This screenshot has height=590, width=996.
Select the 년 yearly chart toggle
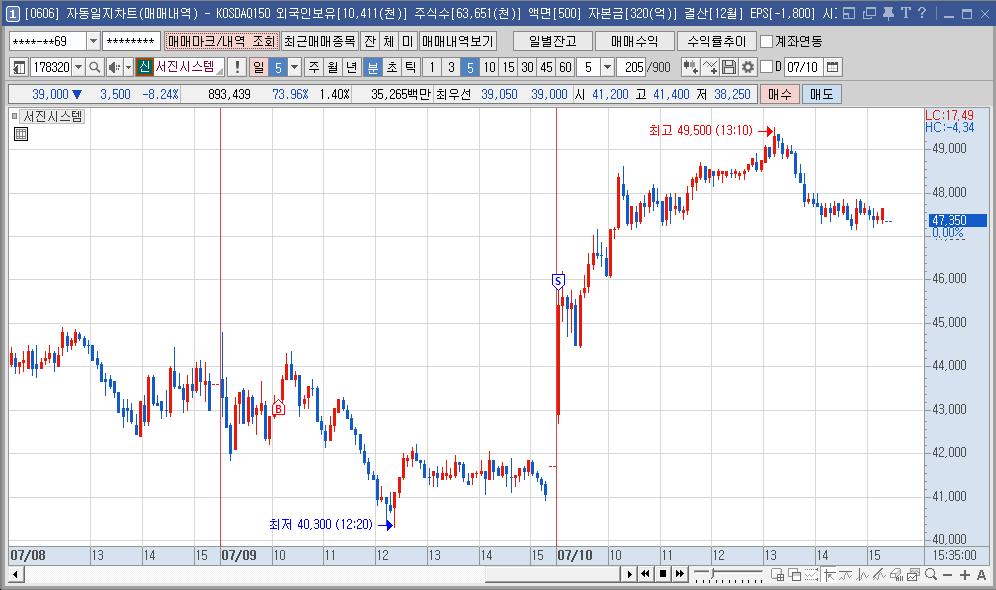[x=351, y=67]
